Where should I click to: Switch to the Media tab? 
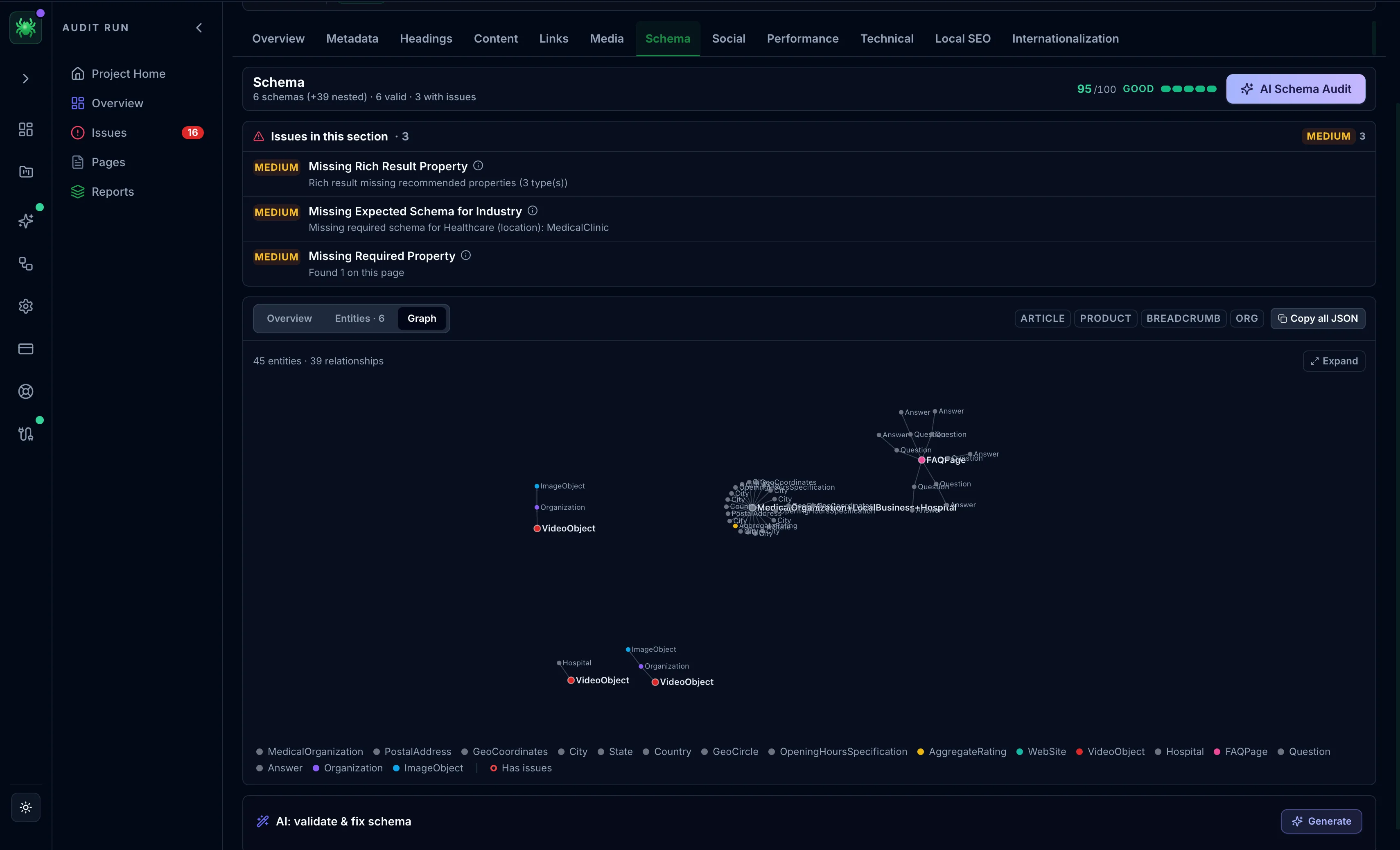[x=607, y=38]
